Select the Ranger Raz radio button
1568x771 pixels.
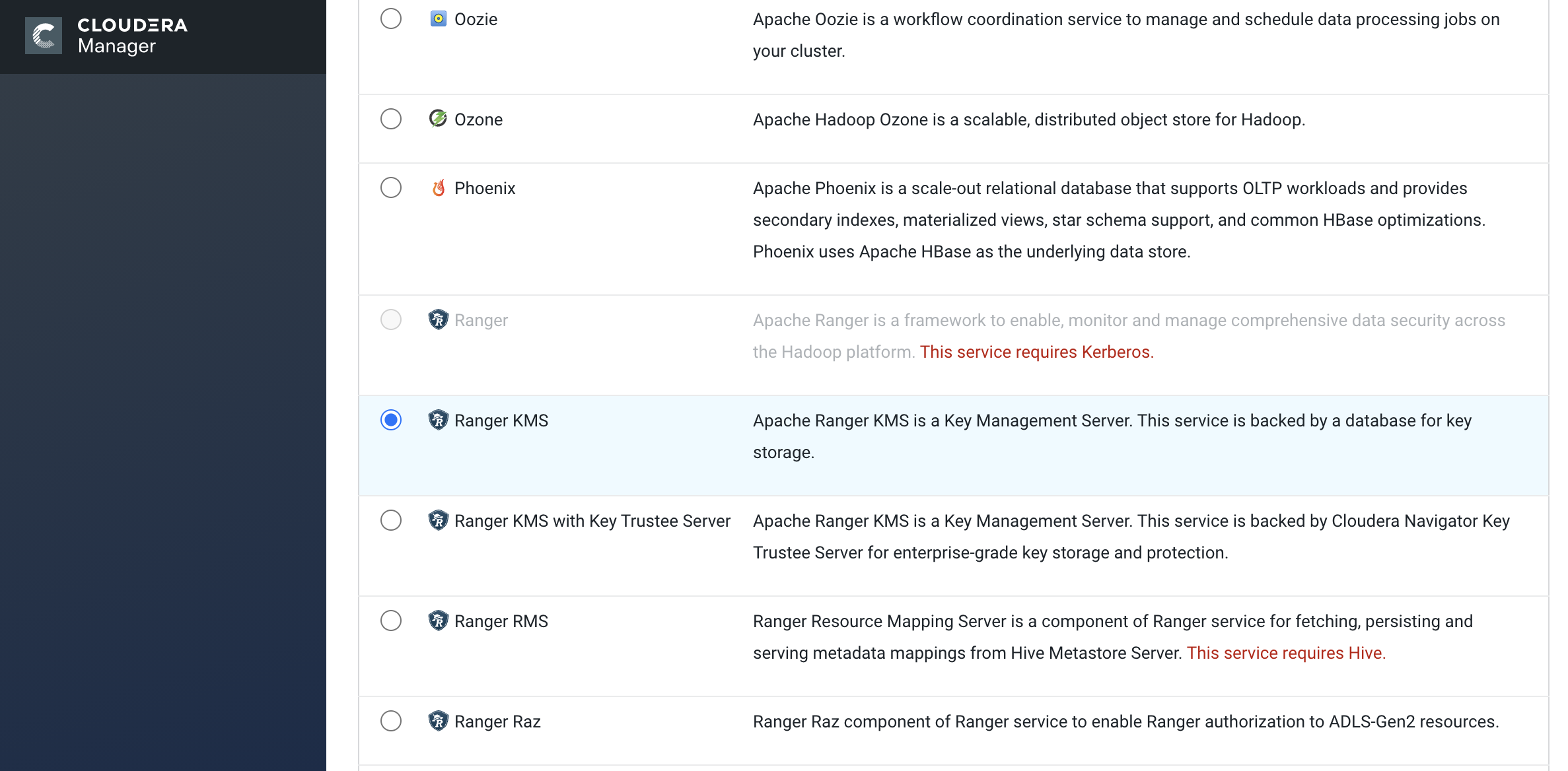(x=391, y=721)
